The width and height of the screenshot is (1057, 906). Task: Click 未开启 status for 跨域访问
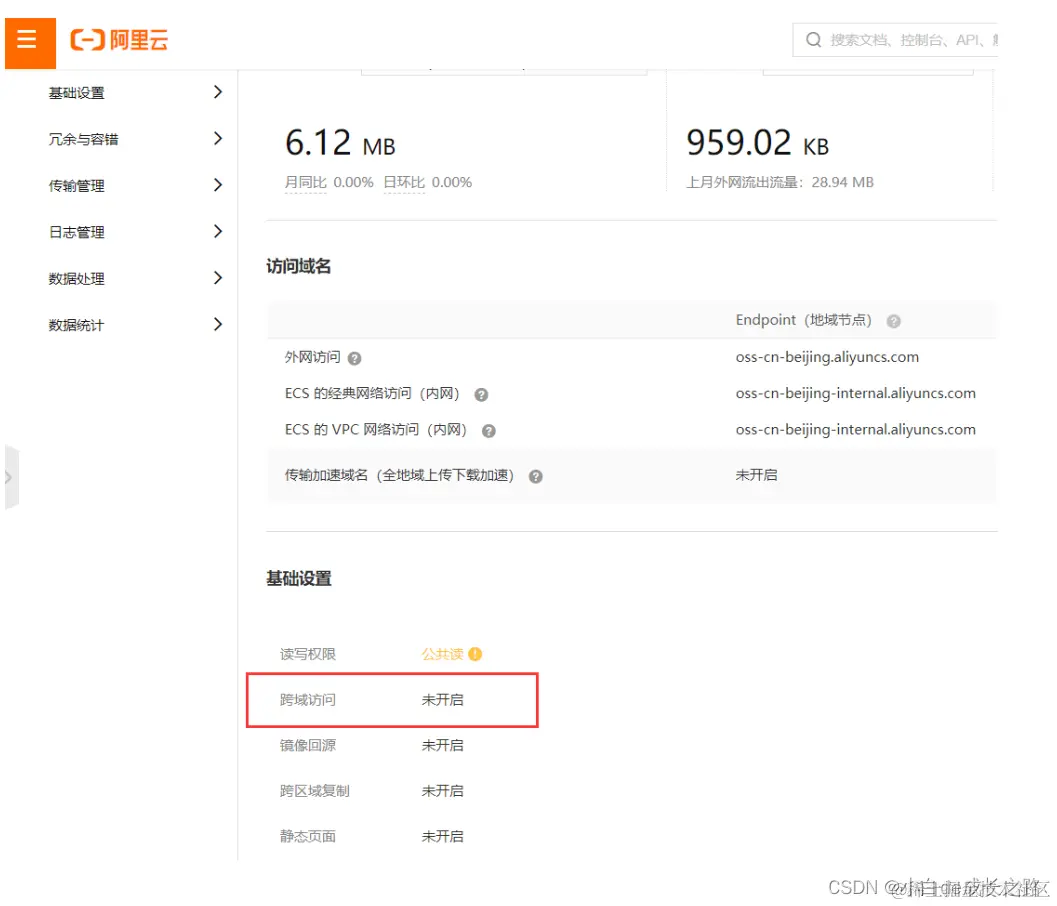point(442,700)
